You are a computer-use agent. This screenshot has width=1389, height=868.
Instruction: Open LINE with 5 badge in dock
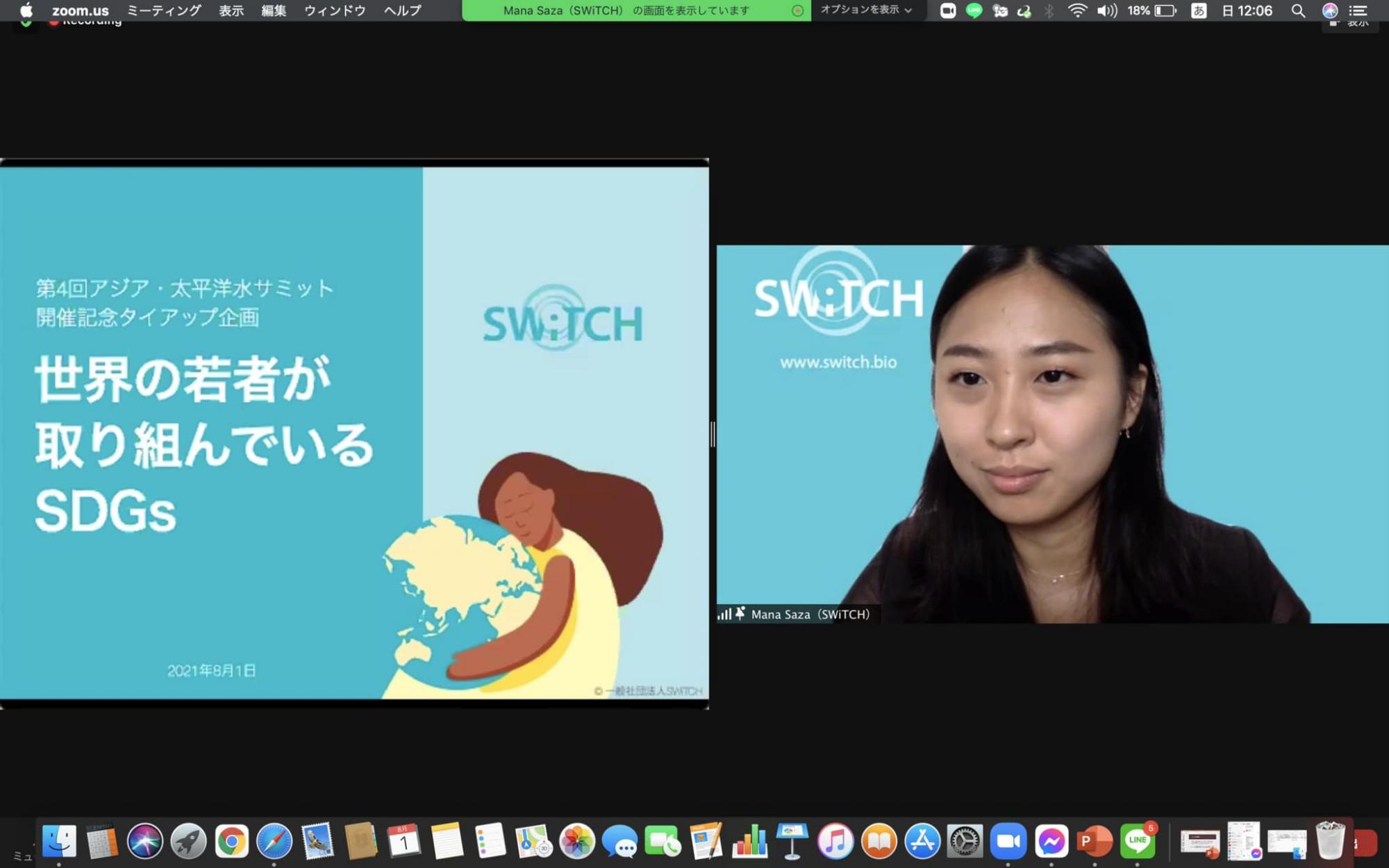[1138, 841]
